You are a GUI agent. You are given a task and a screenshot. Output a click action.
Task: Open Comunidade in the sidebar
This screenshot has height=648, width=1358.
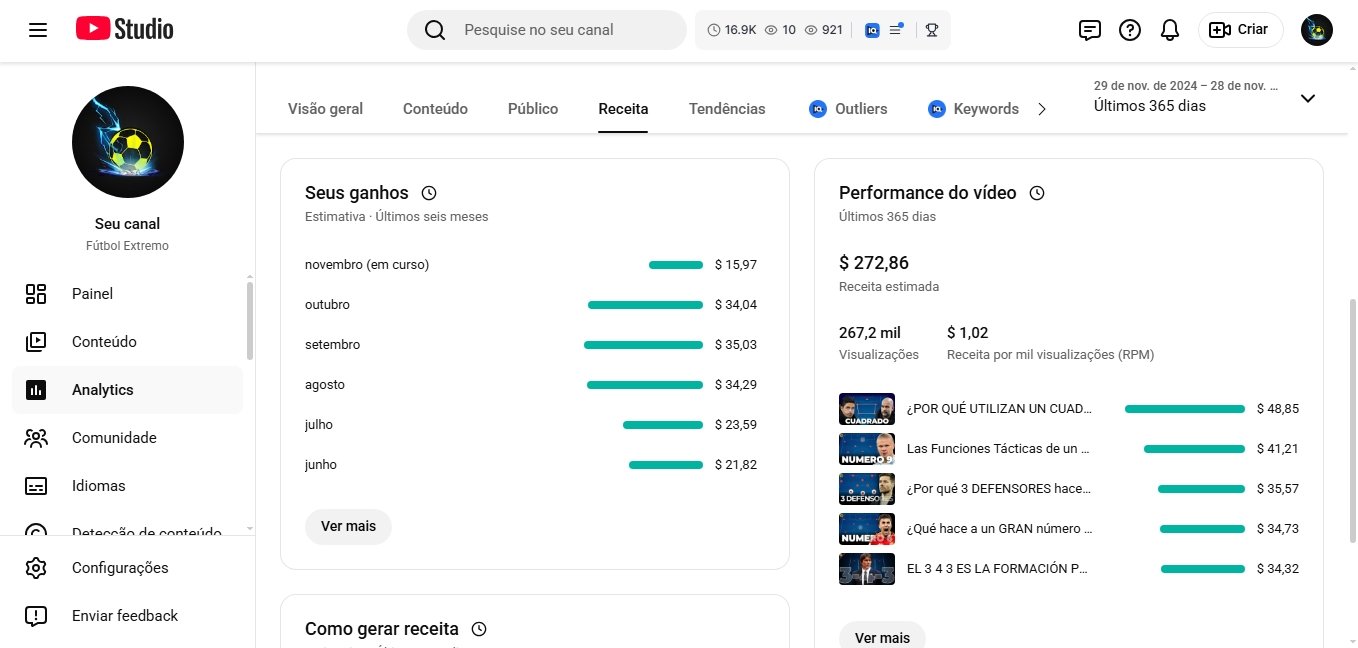click(x=114, y=438)
